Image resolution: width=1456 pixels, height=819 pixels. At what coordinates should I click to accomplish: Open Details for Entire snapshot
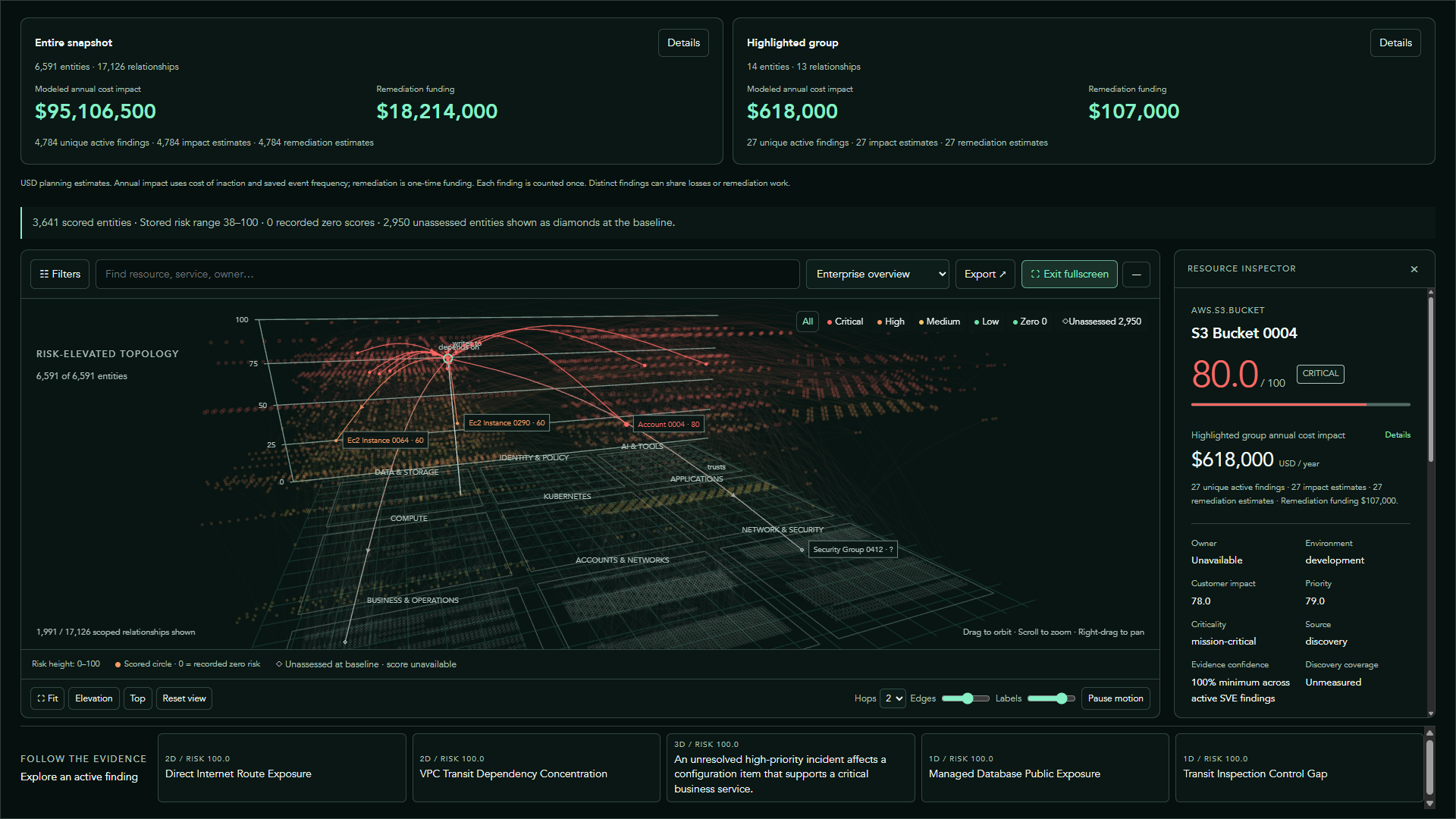tap(683, 42)
